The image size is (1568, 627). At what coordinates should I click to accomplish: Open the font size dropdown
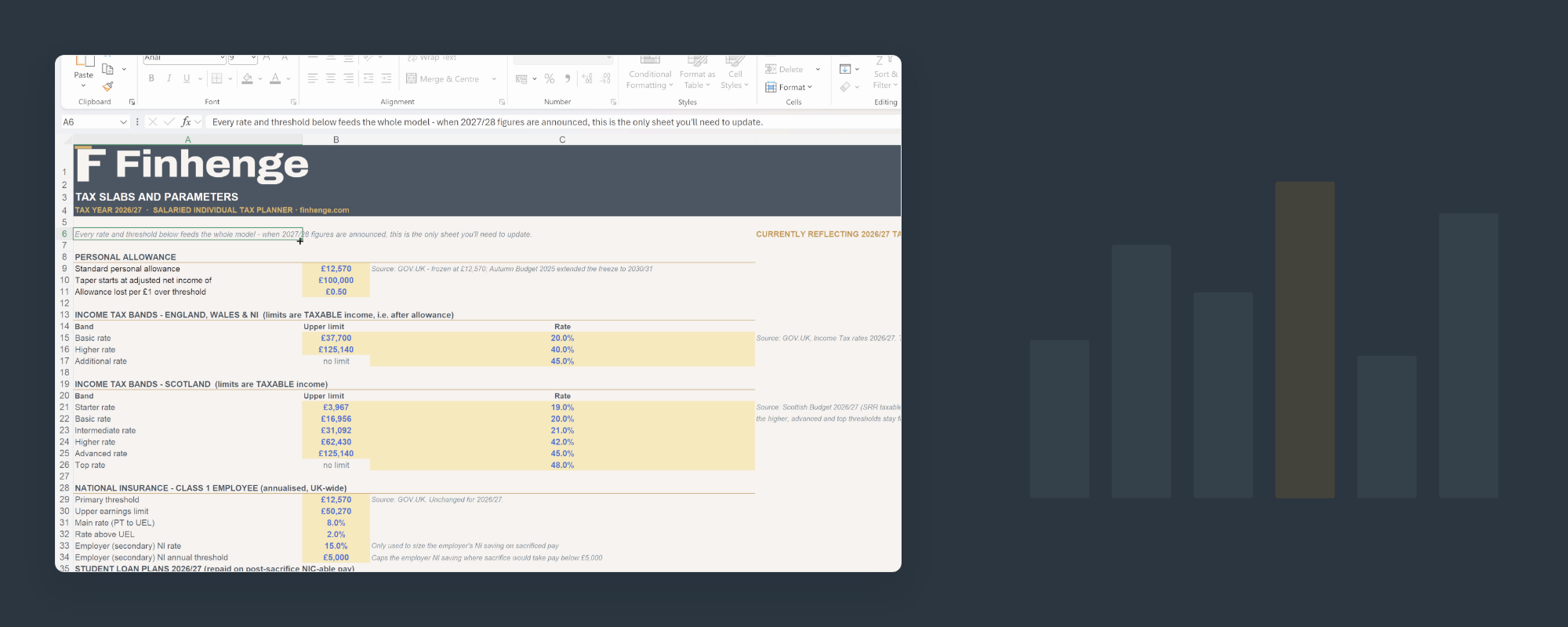(253, 58)
